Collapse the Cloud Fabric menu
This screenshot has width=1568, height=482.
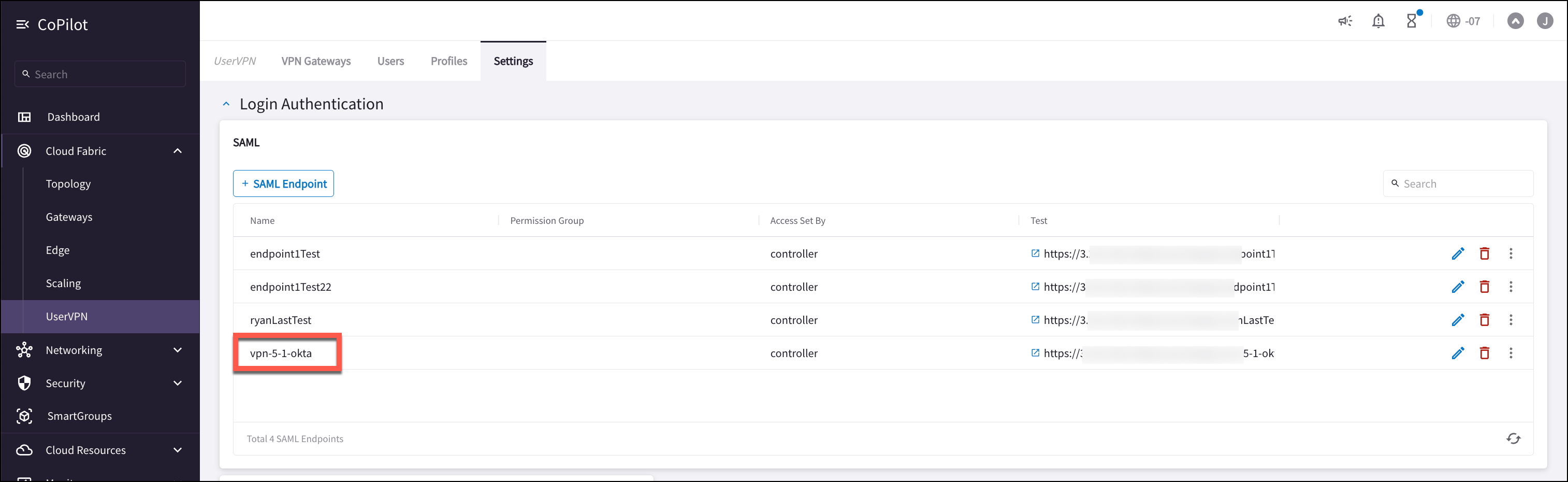pyautogui.click(x=178, y=151)
